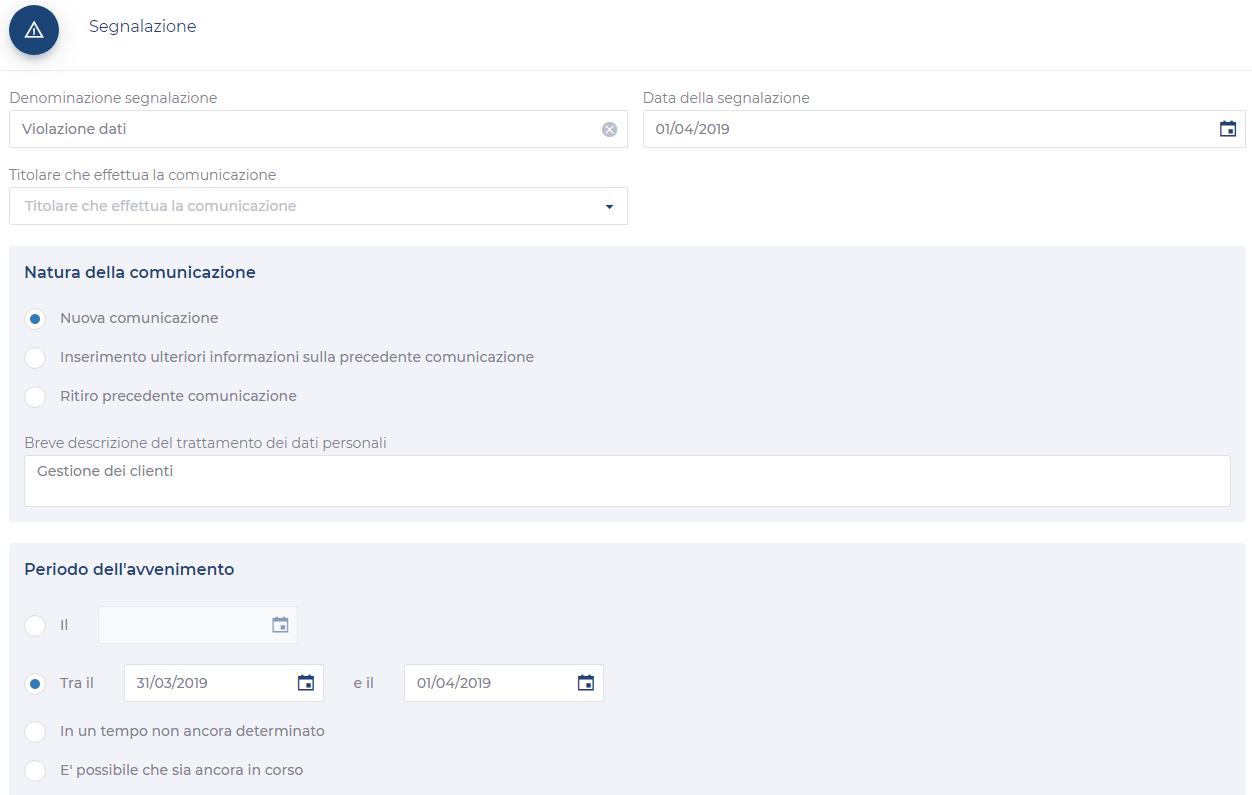
Task: Open calendar icon next to 'Il' date
Action: 280,625
